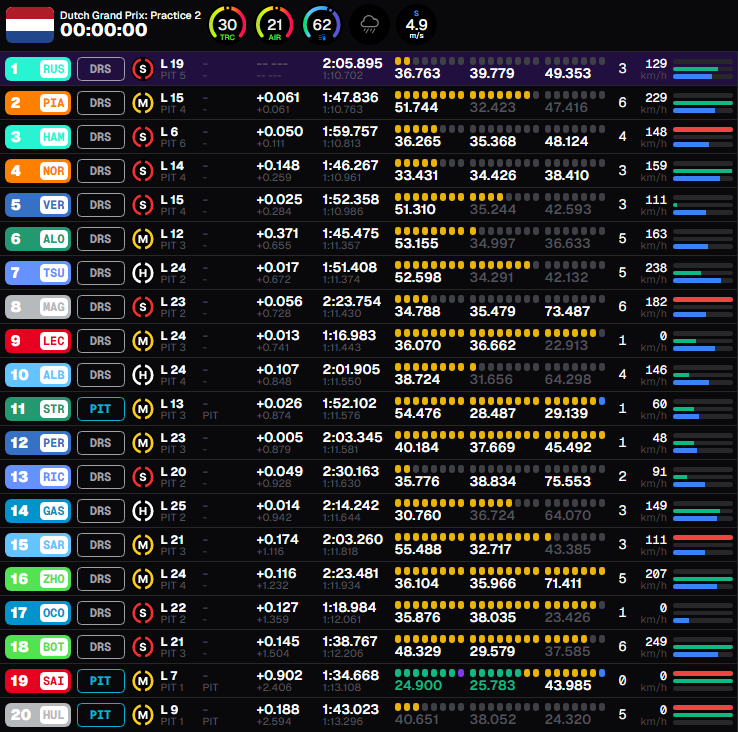Viewport: 738px width, 732px height.
Task: Click gap +0.371 in ALO row
Action: coord(278,233)
